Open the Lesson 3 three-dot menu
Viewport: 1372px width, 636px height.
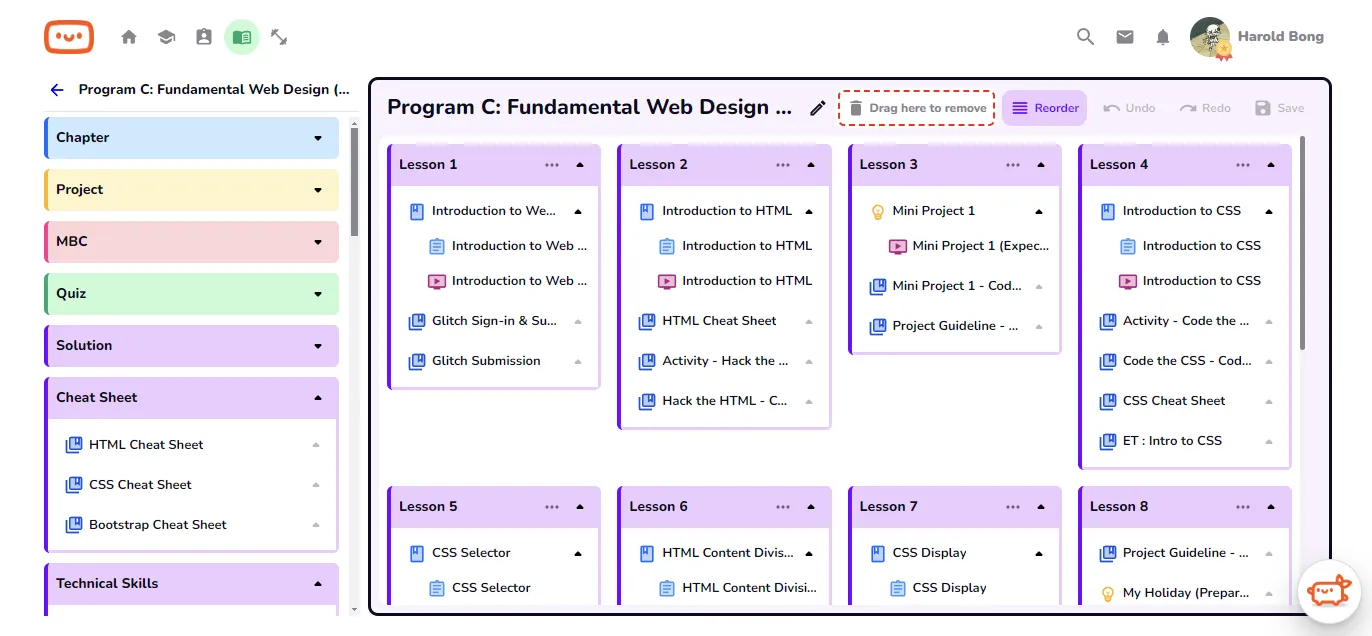tap(1013, 165)
